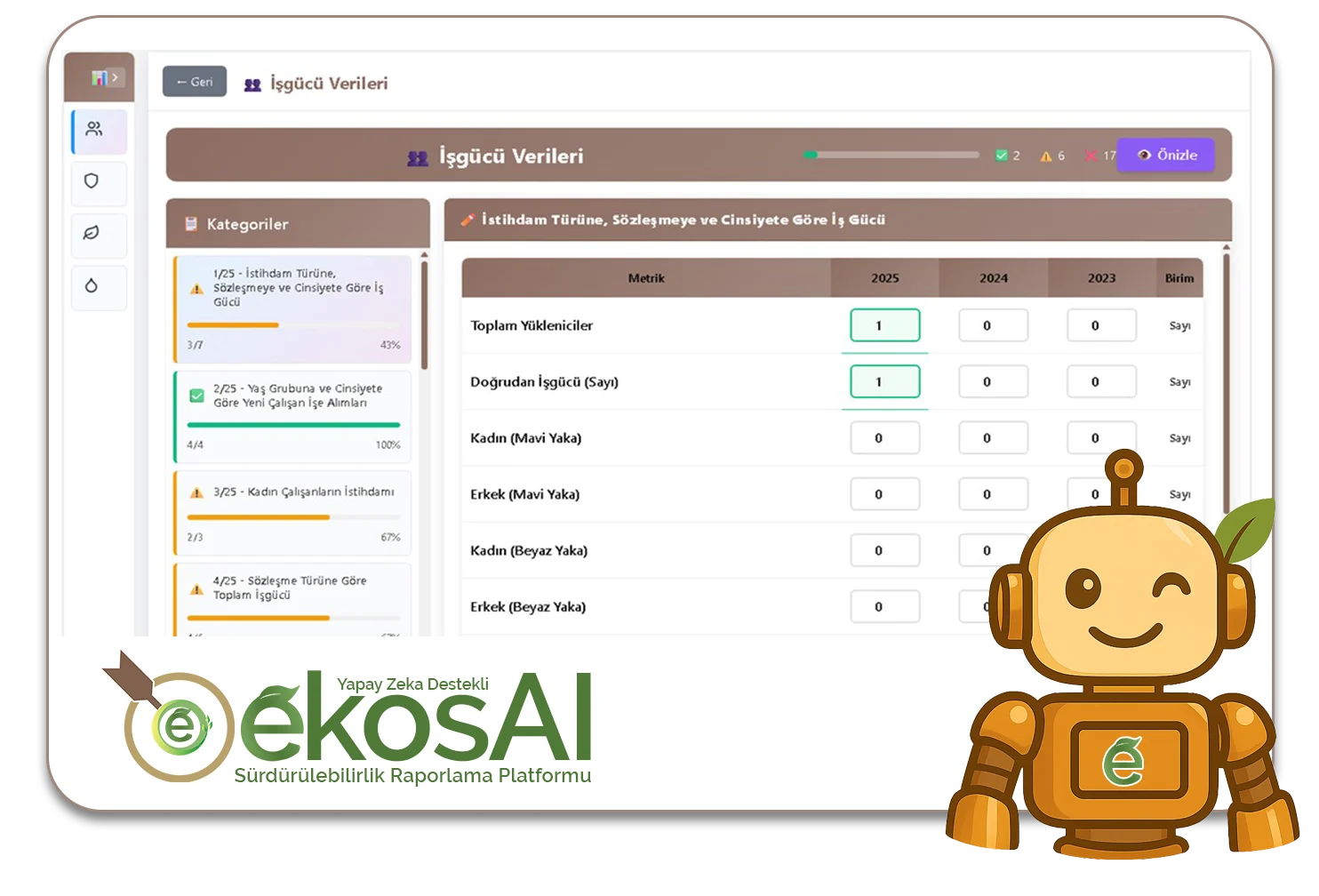Viewport: 1319px width, 896px height.
Task: Open preview with the Önizle button
Action: 1166,156
